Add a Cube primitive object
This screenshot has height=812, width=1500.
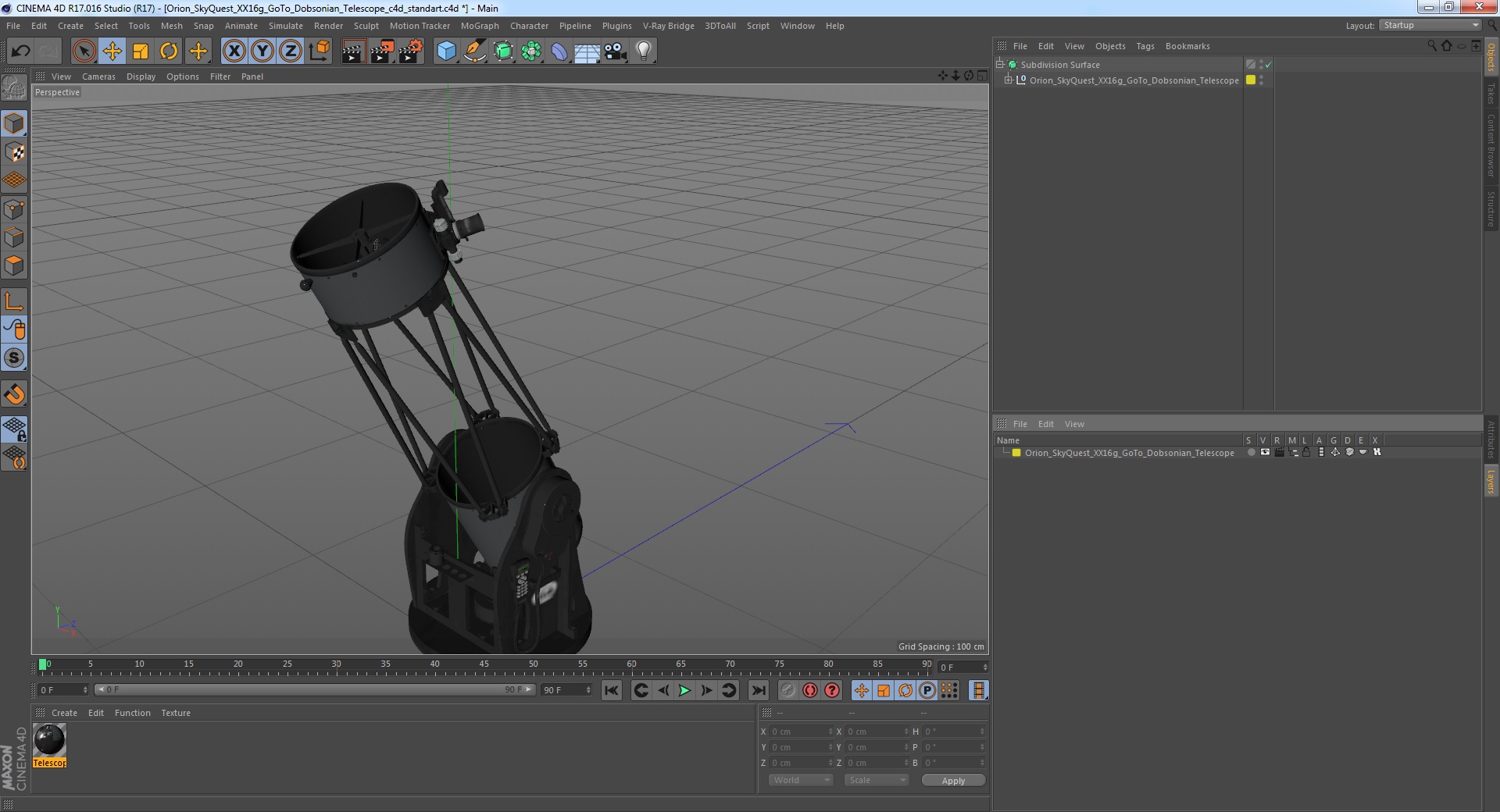click(446, 52)
